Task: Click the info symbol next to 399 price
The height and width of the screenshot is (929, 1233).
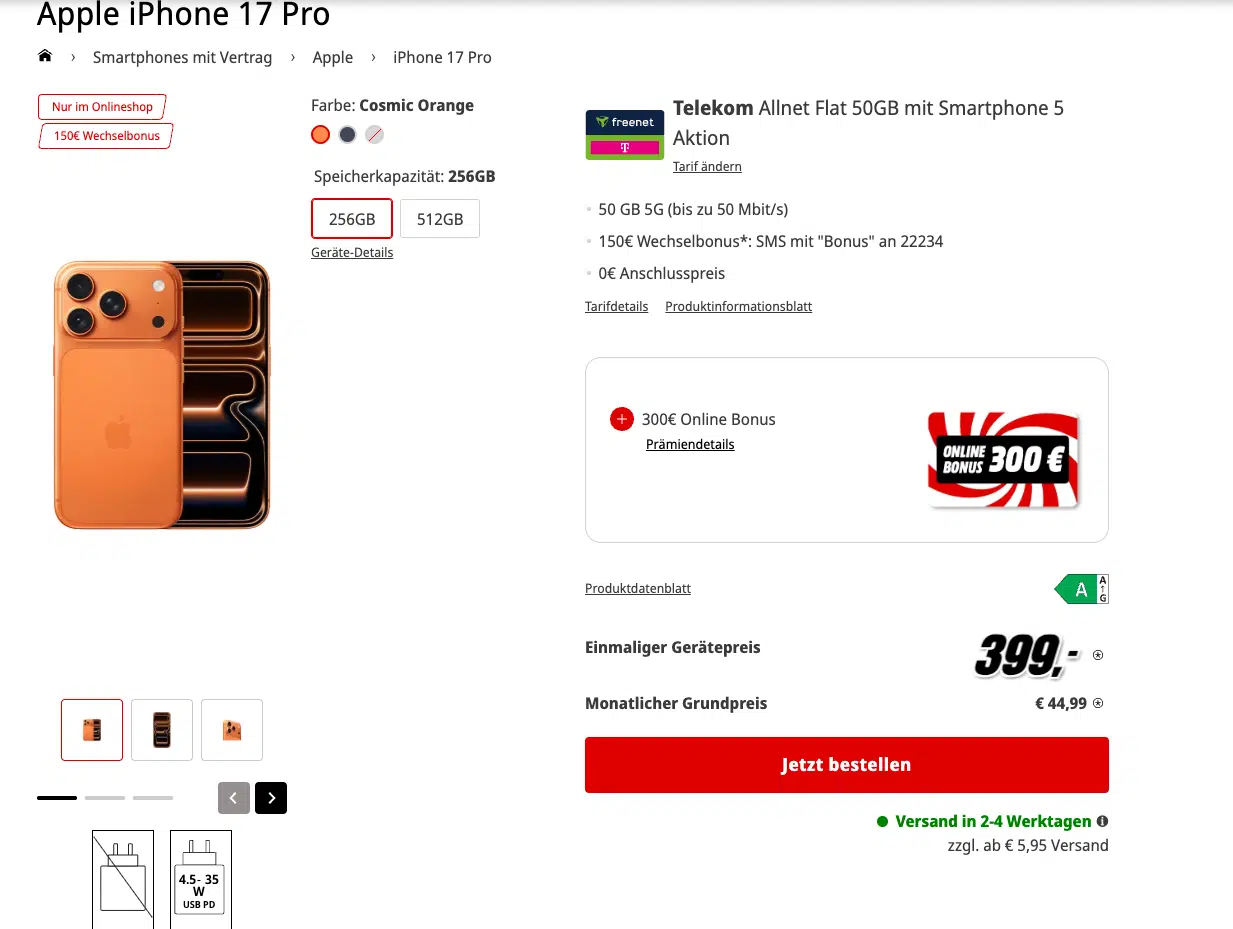Action: tap(1098, 655)
